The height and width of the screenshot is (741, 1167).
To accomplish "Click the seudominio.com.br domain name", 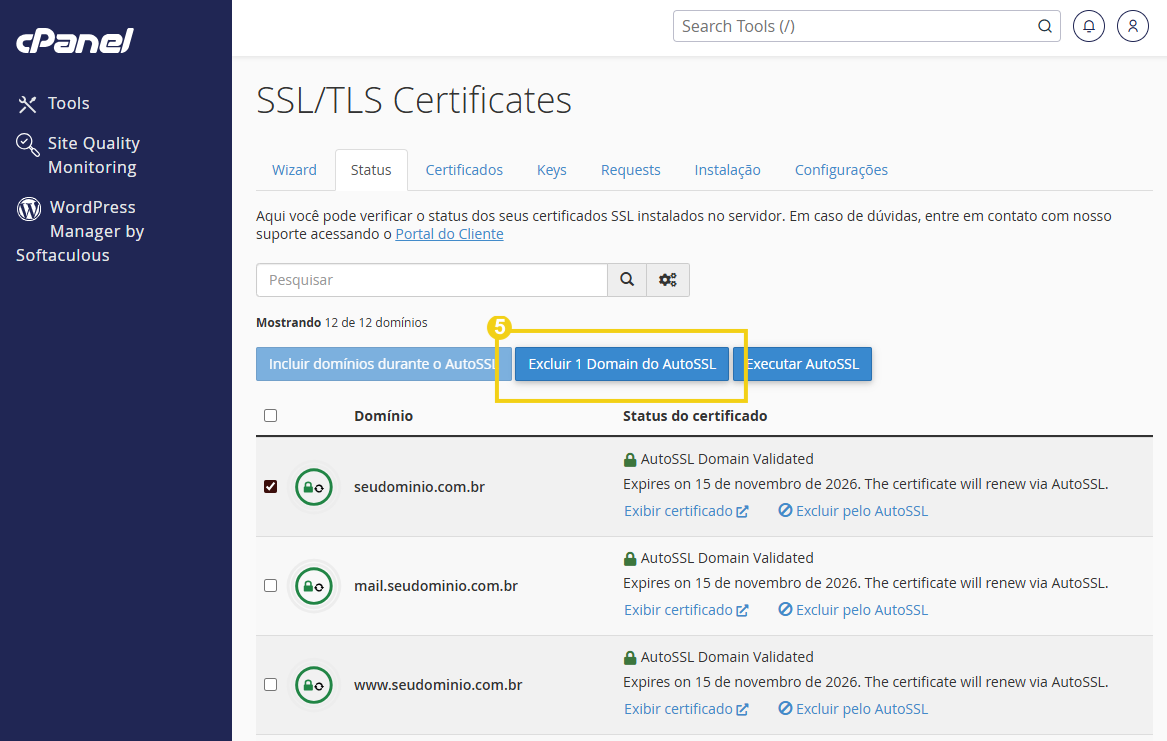I will pyautogui.click(x=419, y=487).
